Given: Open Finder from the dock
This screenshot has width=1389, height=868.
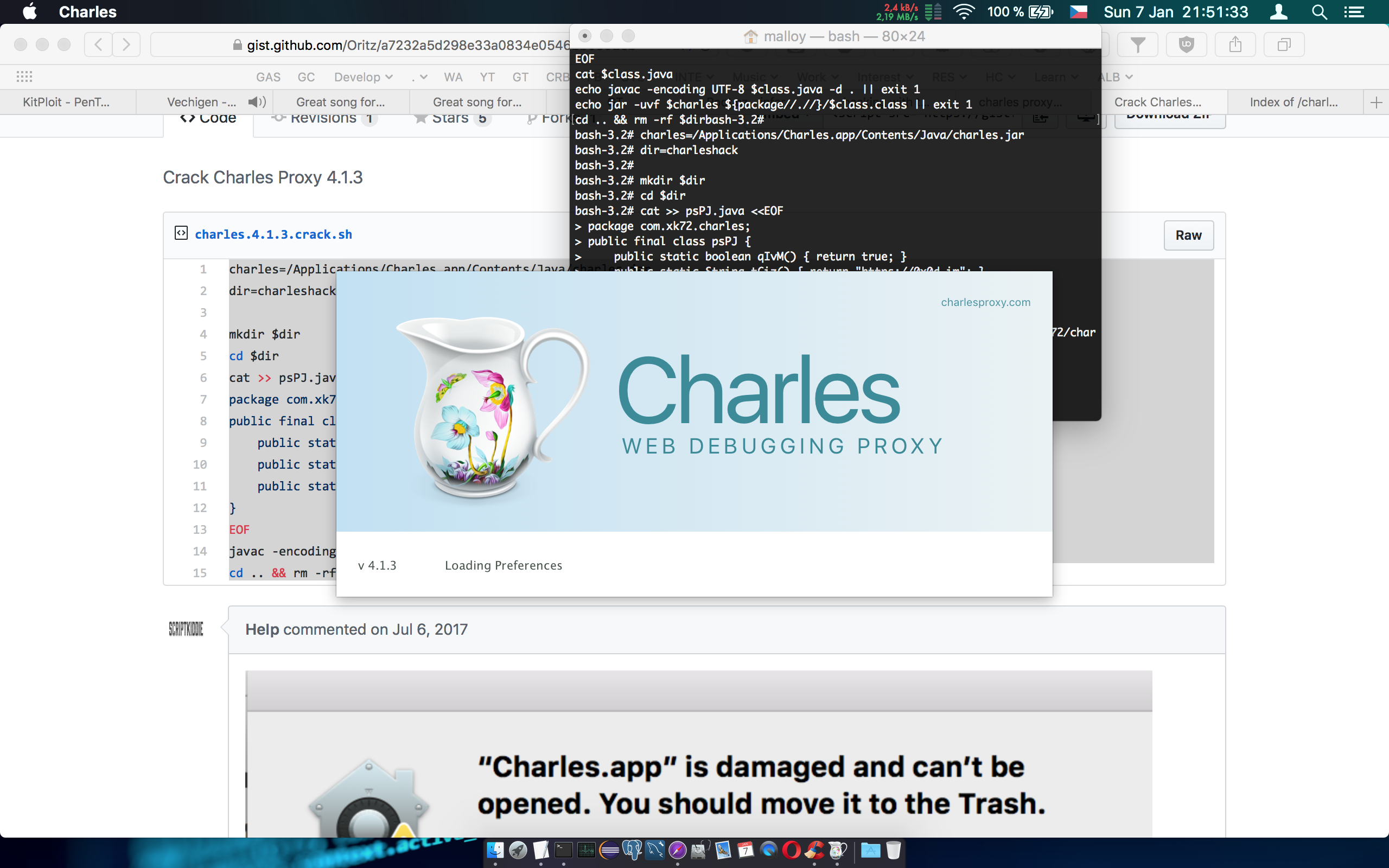Looking at the screenshot, I should (495, 850).
